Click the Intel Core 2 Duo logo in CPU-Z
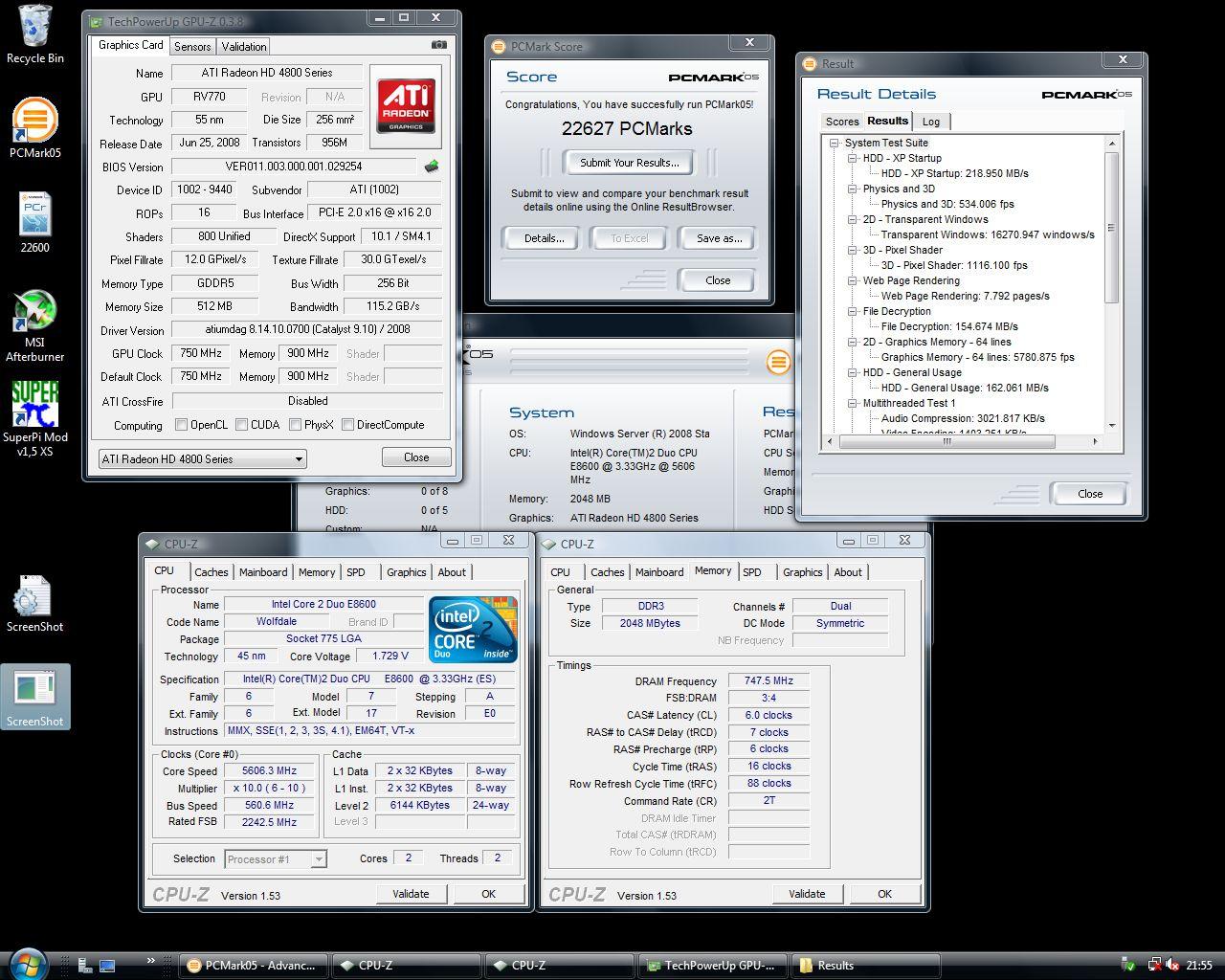 pos(473,630)
